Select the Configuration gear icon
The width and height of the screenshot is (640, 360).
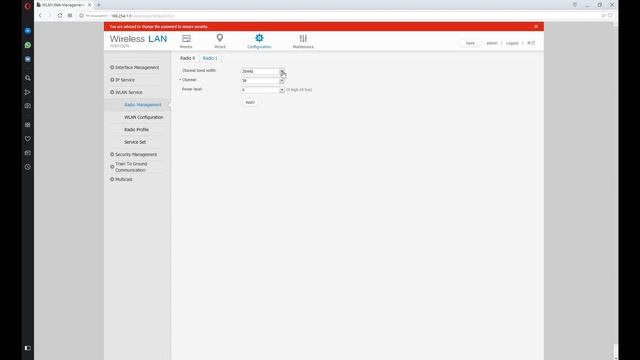[259, 38]
